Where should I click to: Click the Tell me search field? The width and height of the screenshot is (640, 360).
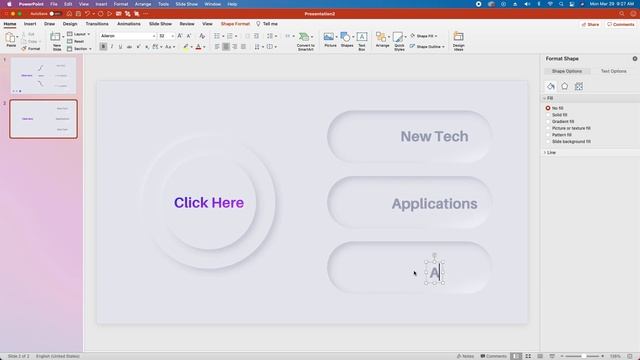click(x=267, y=24)
